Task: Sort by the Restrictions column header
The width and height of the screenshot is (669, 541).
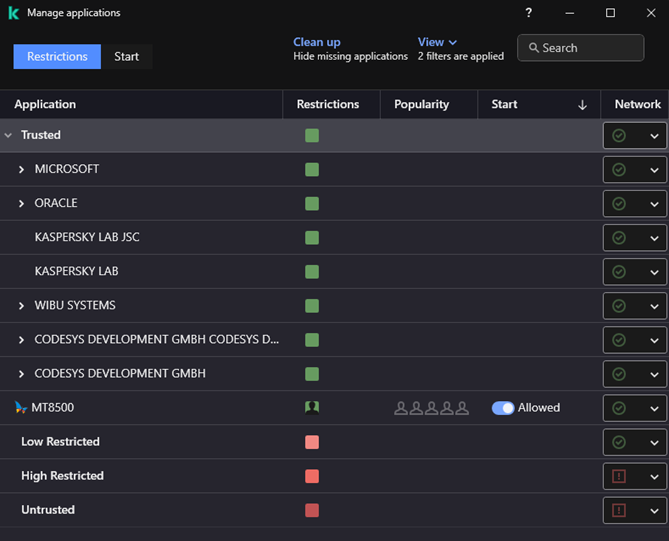Action: pos(331,105)
